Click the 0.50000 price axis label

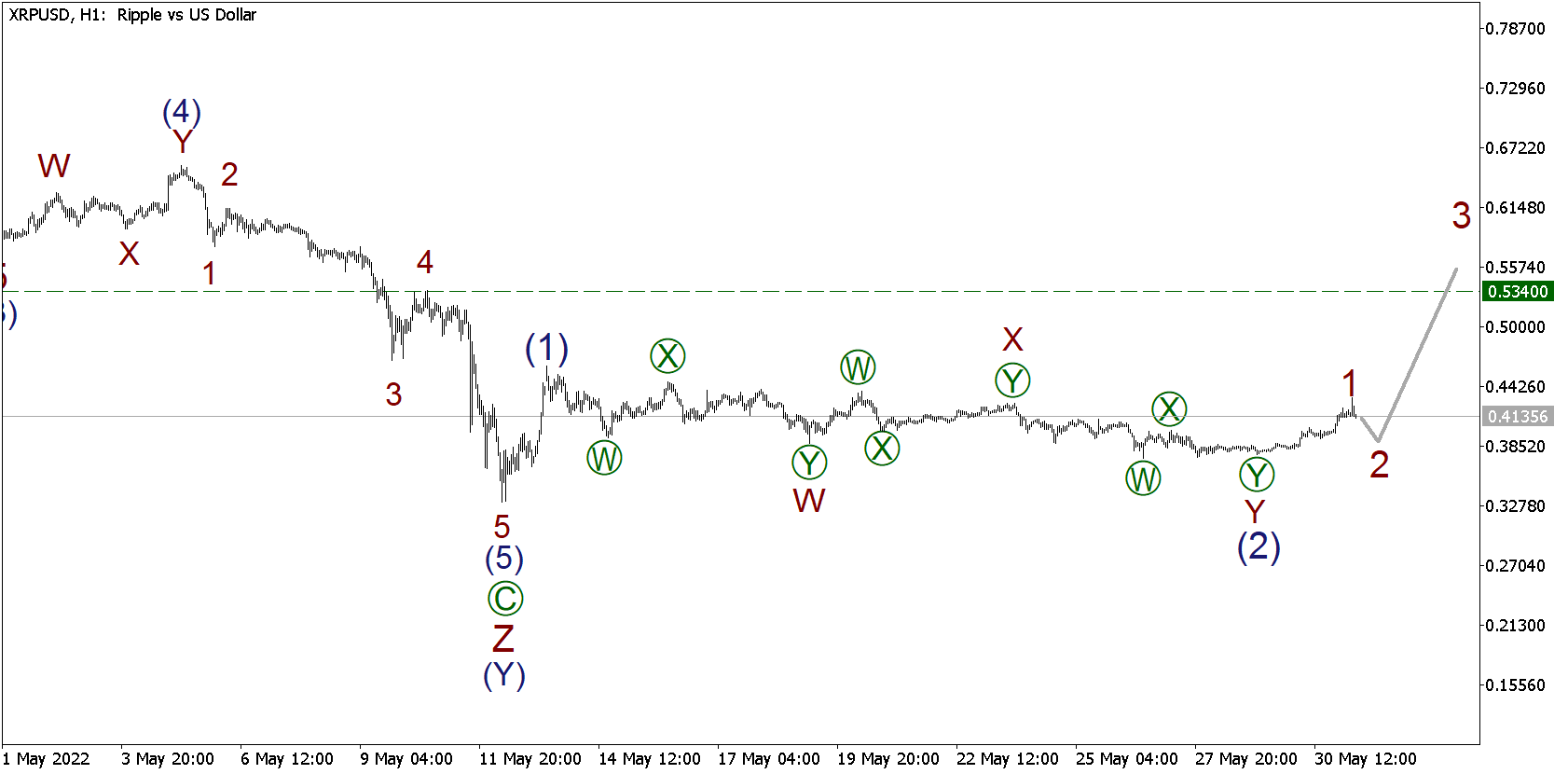click(1515, 327)
